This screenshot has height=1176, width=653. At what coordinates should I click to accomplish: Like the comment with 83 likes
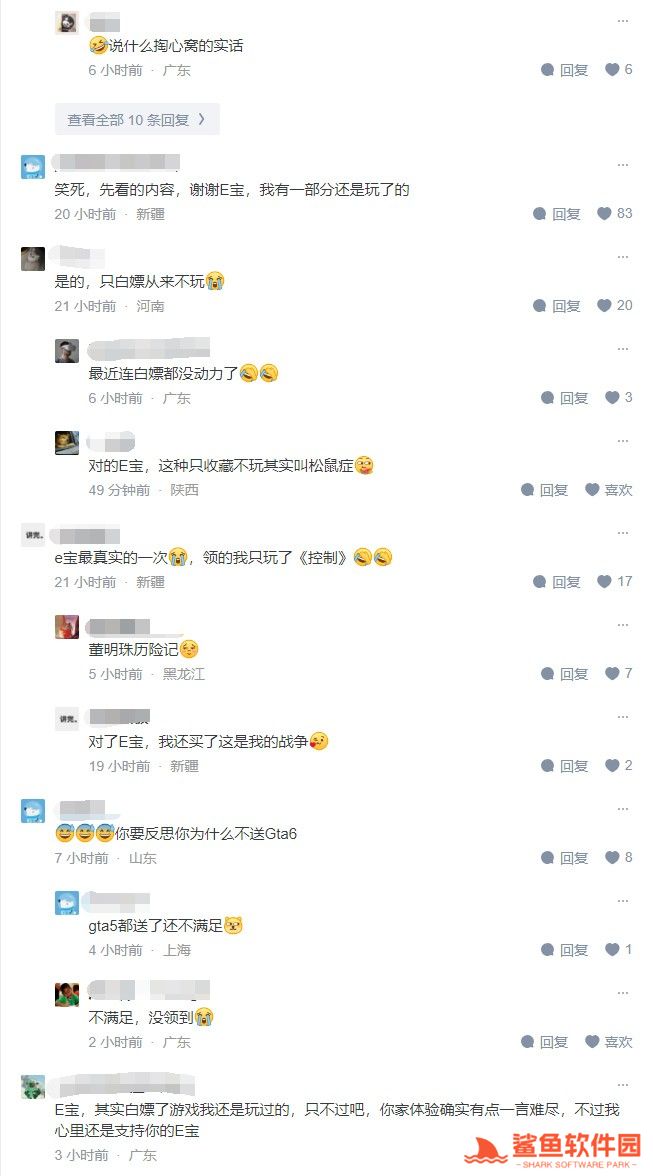604,214
